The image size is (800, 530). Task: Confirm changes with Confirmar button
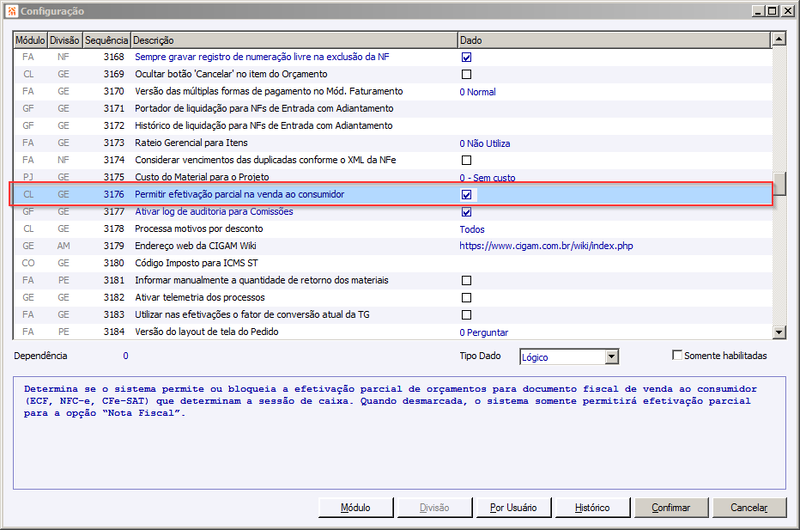(x=671, y=508)
